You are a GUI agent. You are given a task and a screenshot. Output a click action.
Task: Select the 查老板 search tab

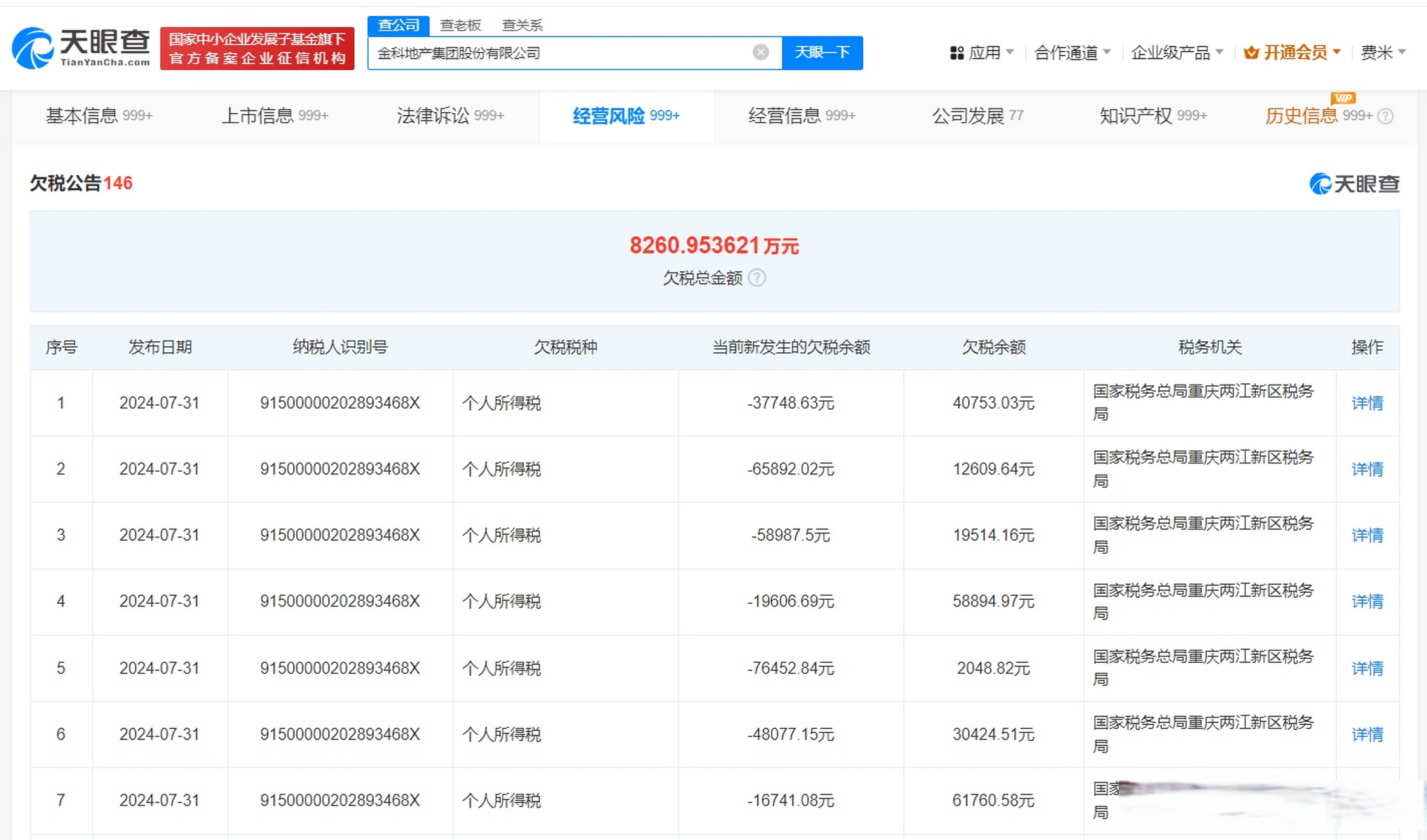460,25
